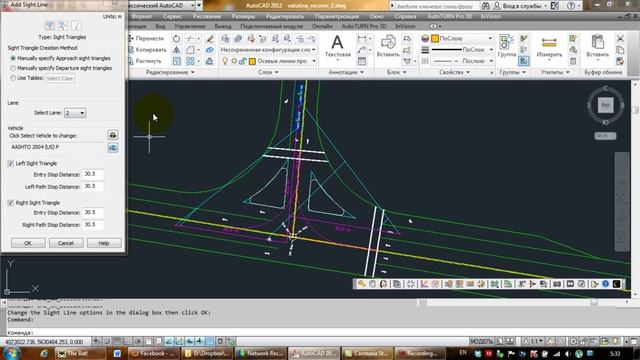Click the large Text (Текстовая) A icon
The height and width of the screenshot is (360, 640).
[x=337, y=42]
